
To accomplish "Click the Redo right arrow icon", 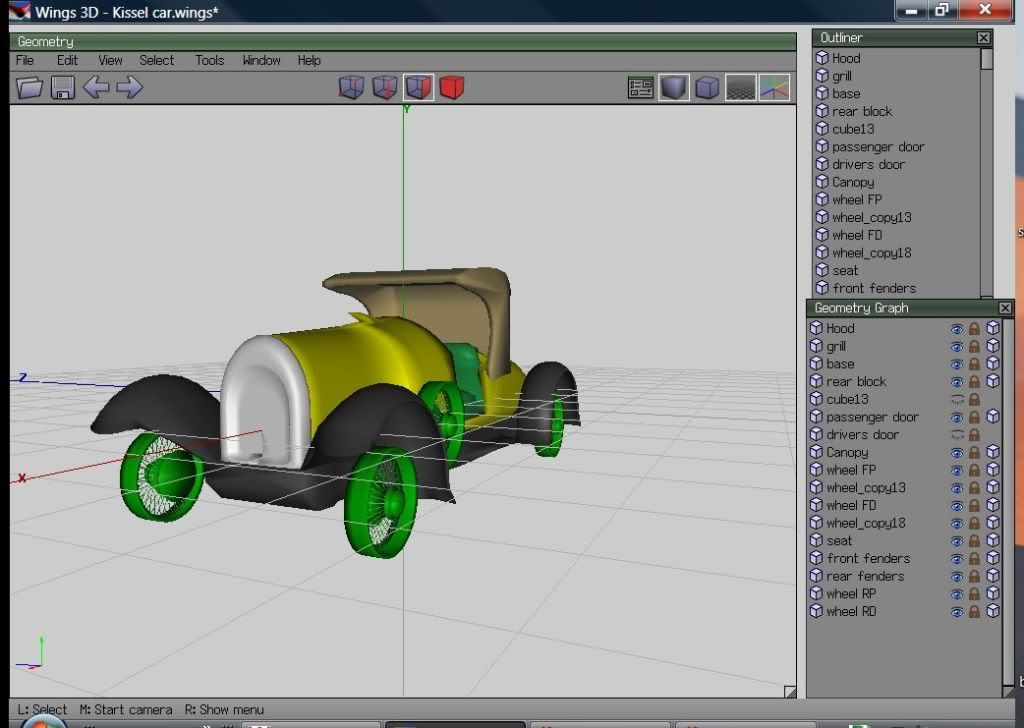I will point(129,88).
